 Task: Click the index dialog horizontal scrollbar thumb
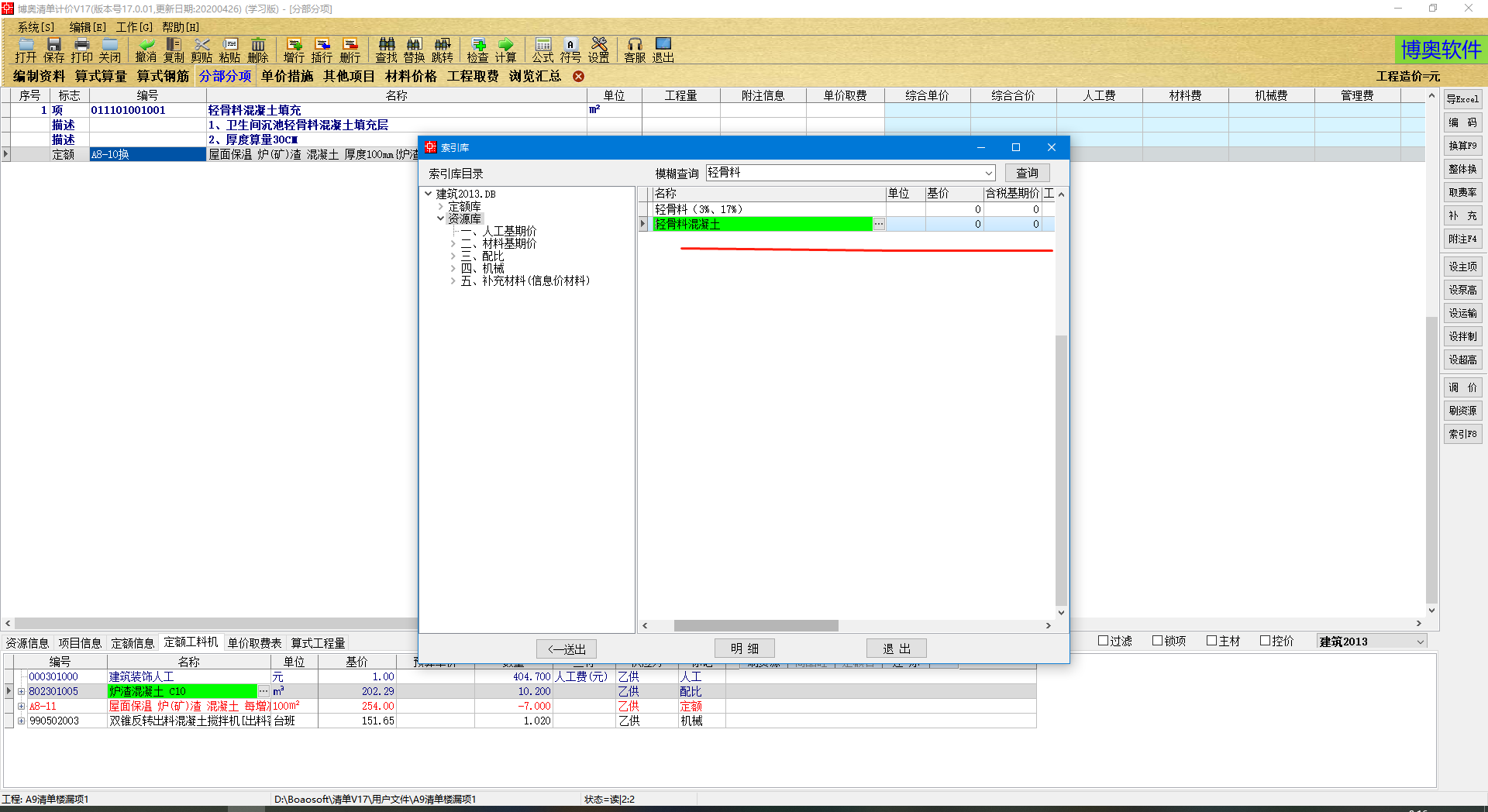[756, 625]
